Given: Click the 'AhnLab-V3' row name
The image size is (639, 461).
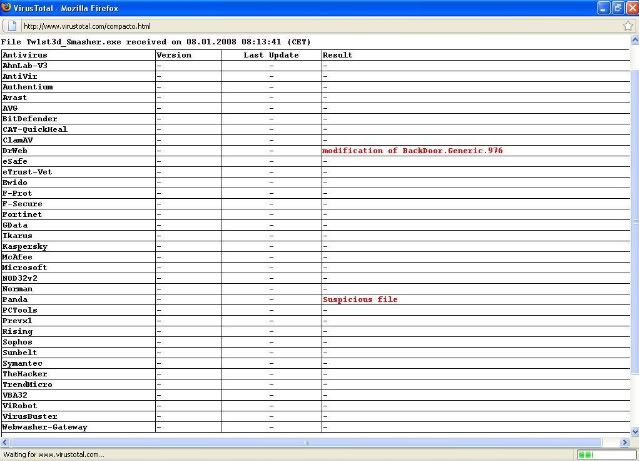Looking at the screenshot, I should [25, 66].
